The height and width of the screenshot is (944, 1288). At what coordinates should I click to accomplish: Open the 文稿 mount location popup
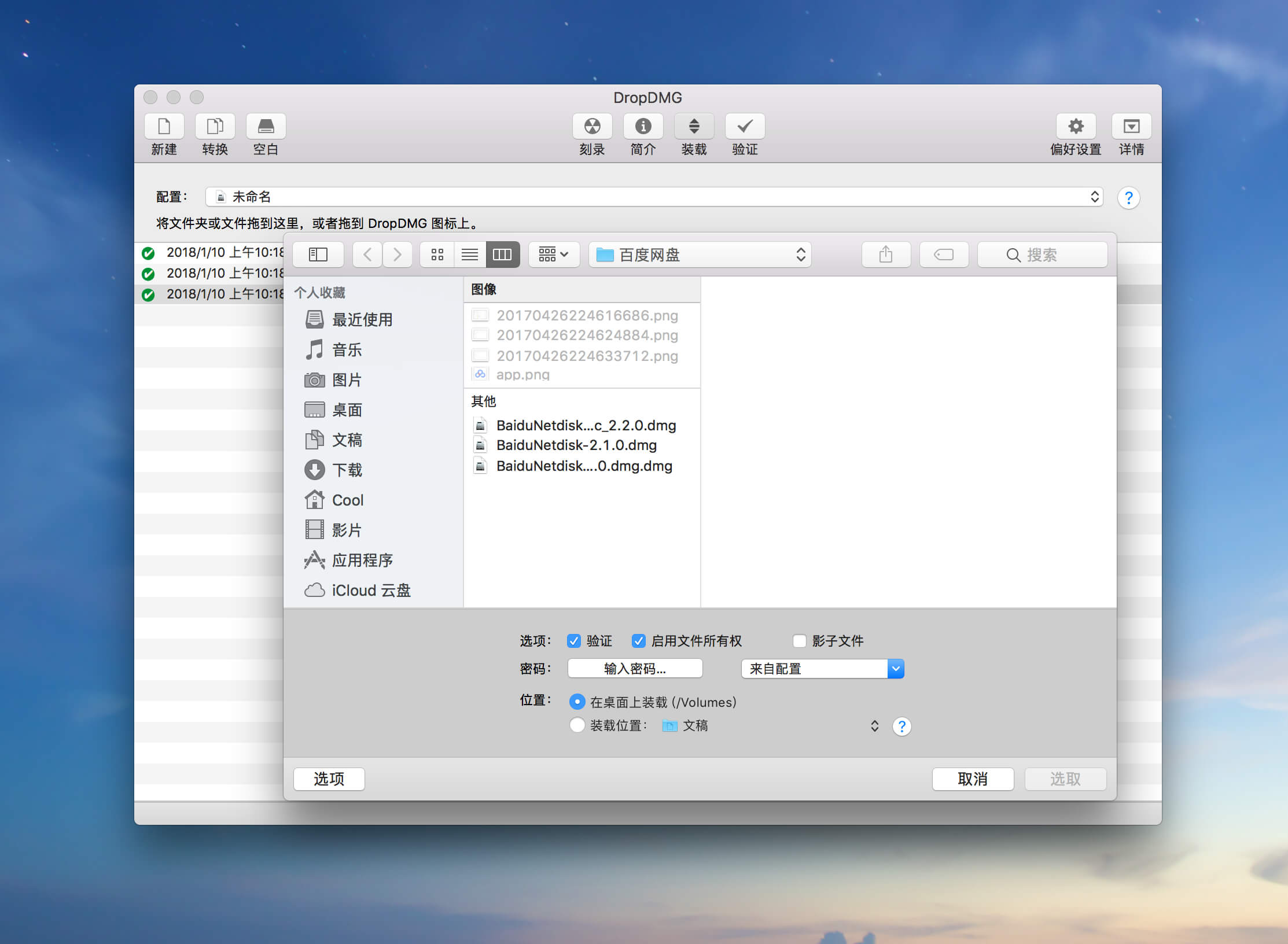click(771, 725)
